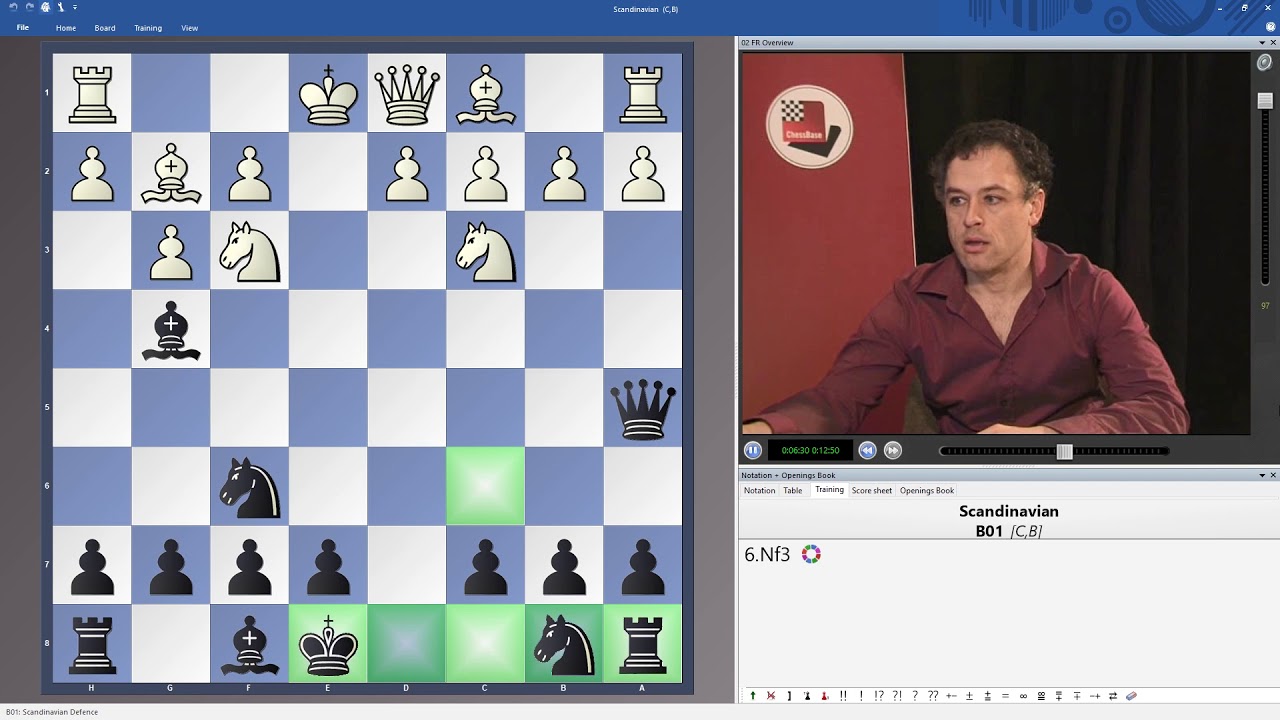Close the 02 FR Overview pane
The width and height of the screenshot is (1280, 720).
pos(1273,43)
